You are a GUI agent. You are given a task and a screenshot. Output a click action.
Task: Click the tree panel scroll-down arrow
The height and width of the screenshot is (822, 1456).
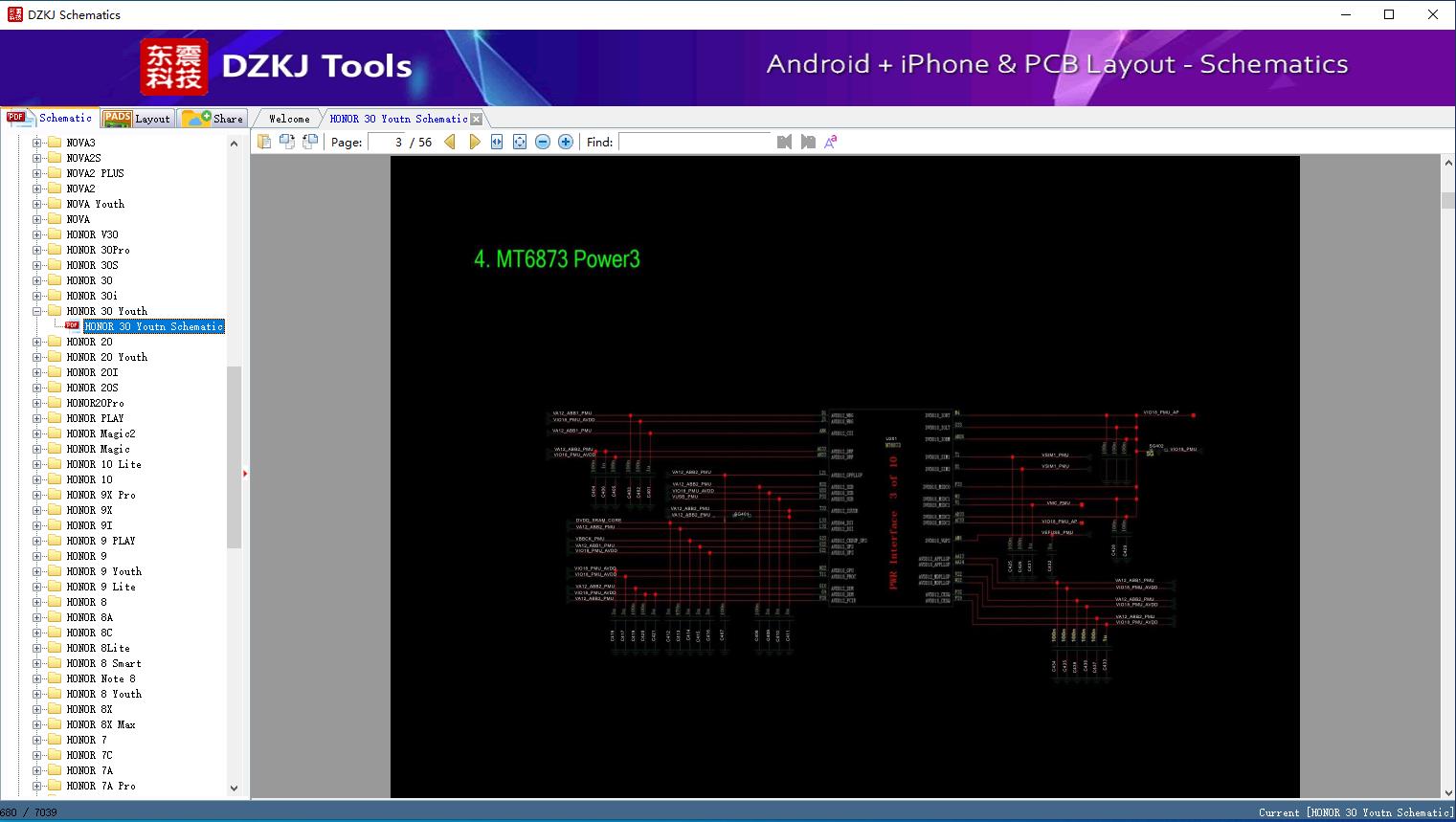234,789
